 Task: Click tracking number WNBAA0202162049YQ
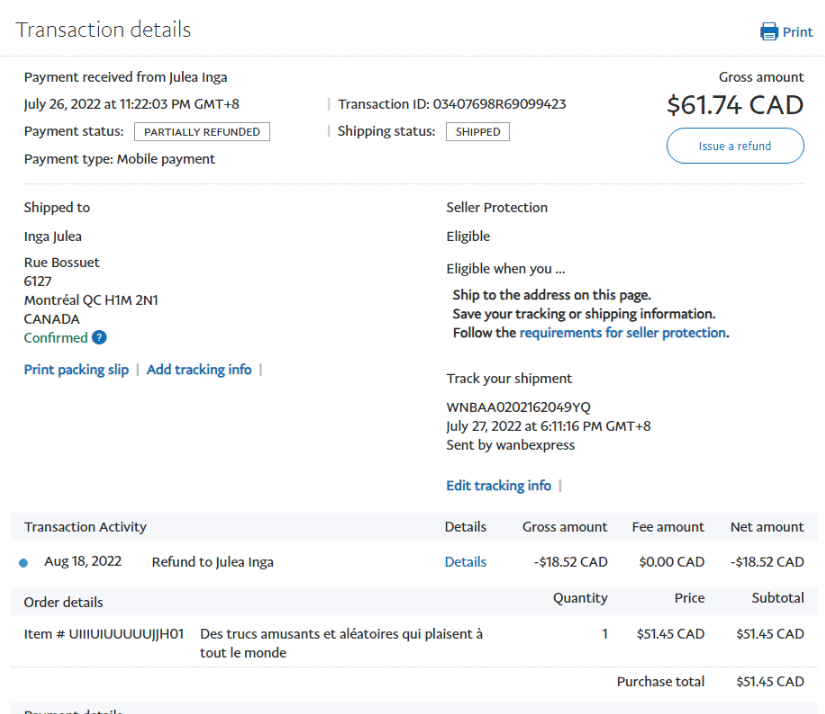tap(518, 408)
